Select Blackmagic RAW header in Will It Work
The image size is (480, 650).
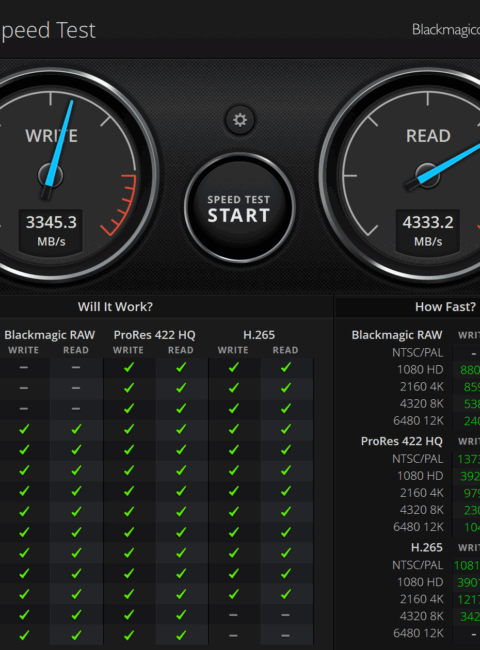(50, 335)
